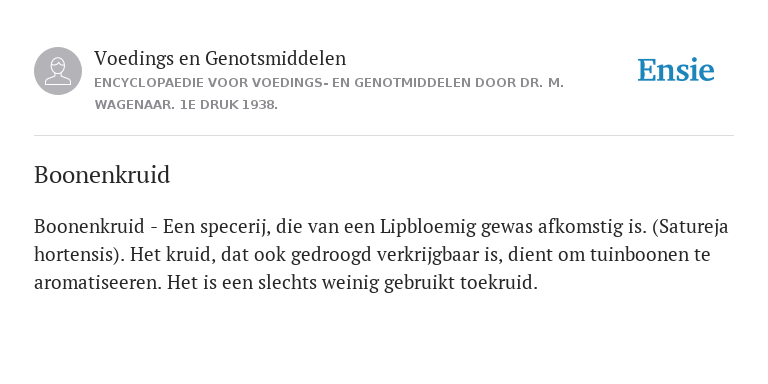Select the ENCYCLOPAEDIE VOOR VOEDINGS- subtitle line
768x384 pixels.
coord(329,83)
